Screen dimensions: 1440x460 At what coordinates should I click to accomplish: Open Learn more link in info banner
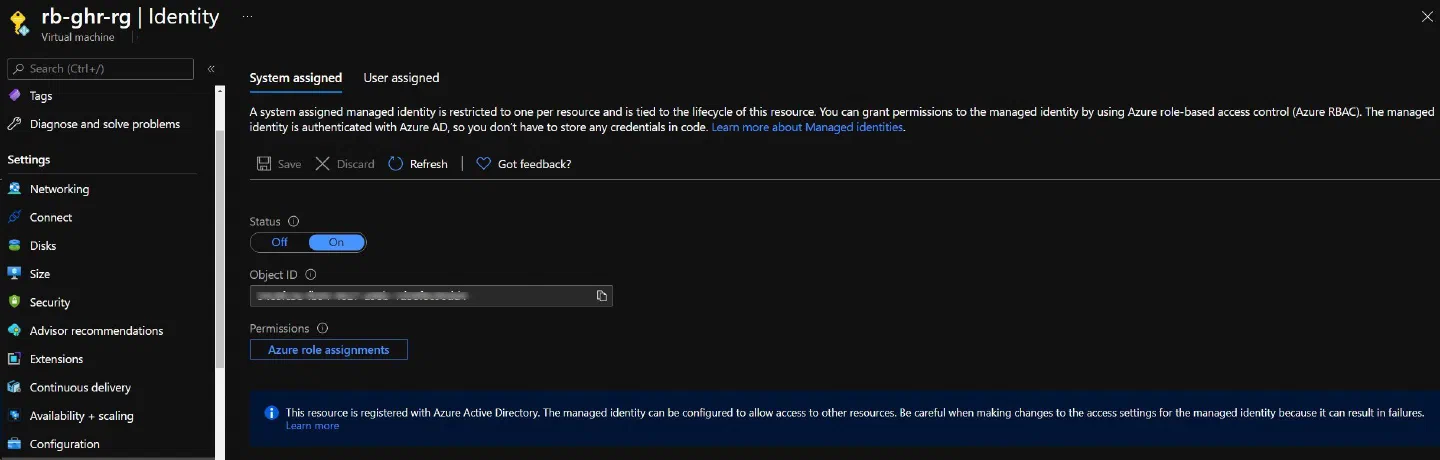pos(312,426)
